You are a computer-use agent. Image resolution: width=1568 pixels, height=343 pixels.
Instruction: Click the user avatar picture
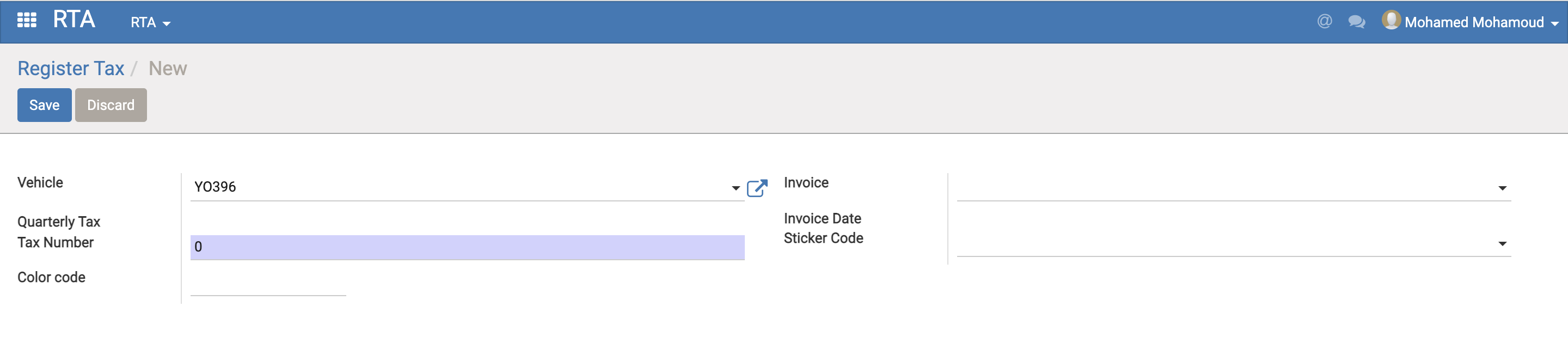[x=1391, y=20]
